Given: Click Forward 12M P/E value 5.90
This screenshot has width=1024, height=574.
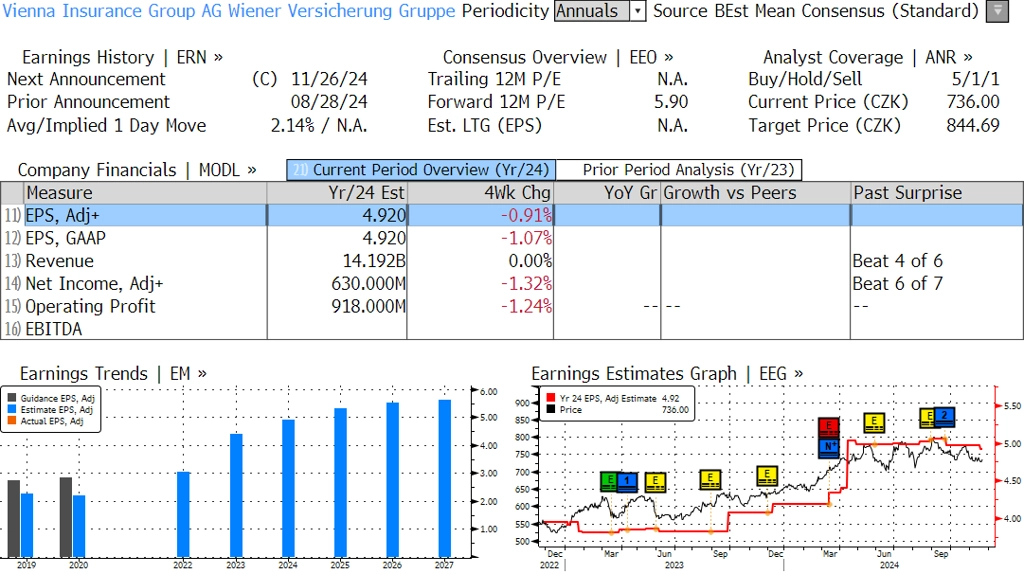Looking at the screenshot, I should 671,103.
